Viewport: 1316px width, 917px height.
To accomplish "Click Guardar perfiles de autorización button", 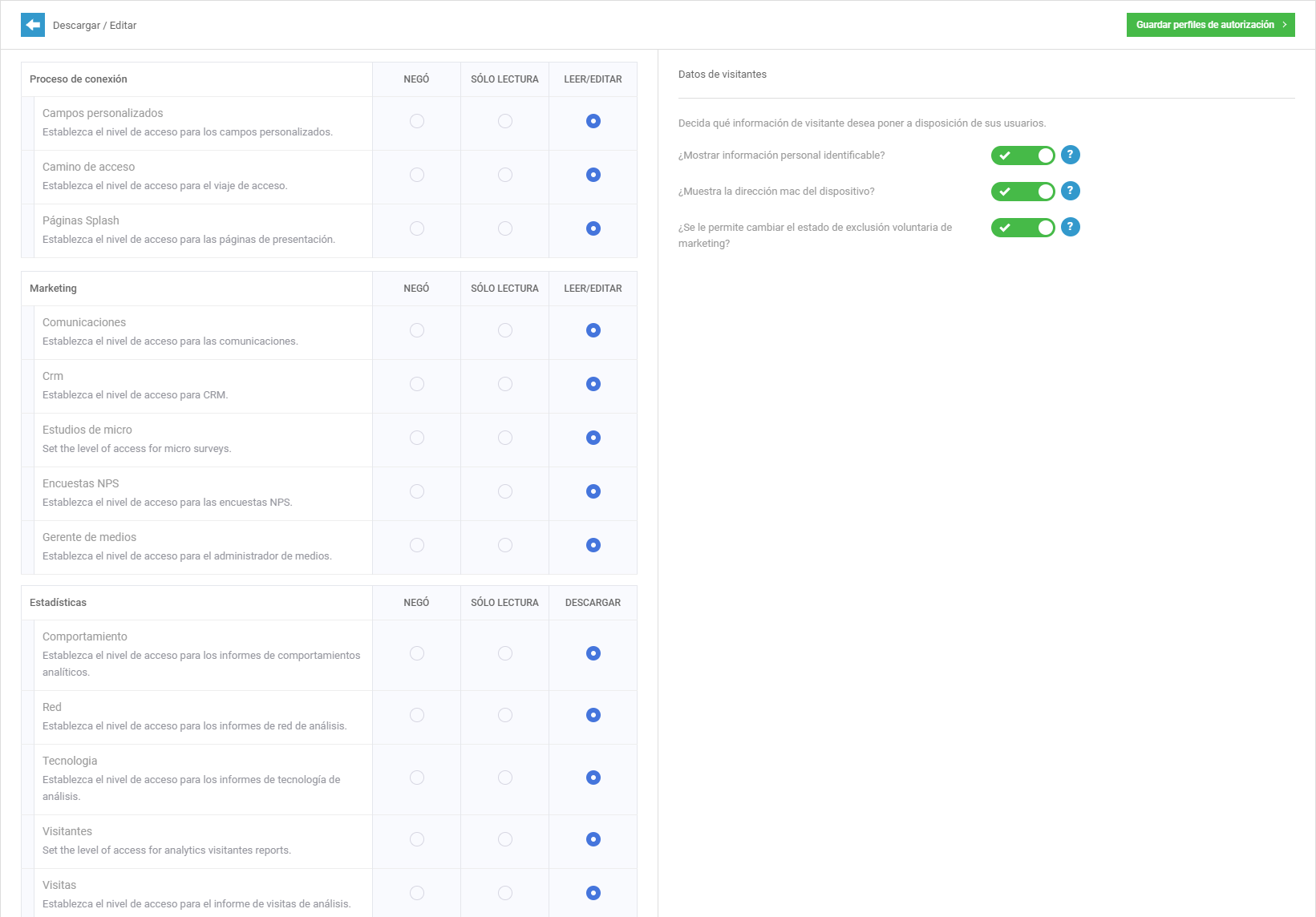I will [x=1209, y=25].
